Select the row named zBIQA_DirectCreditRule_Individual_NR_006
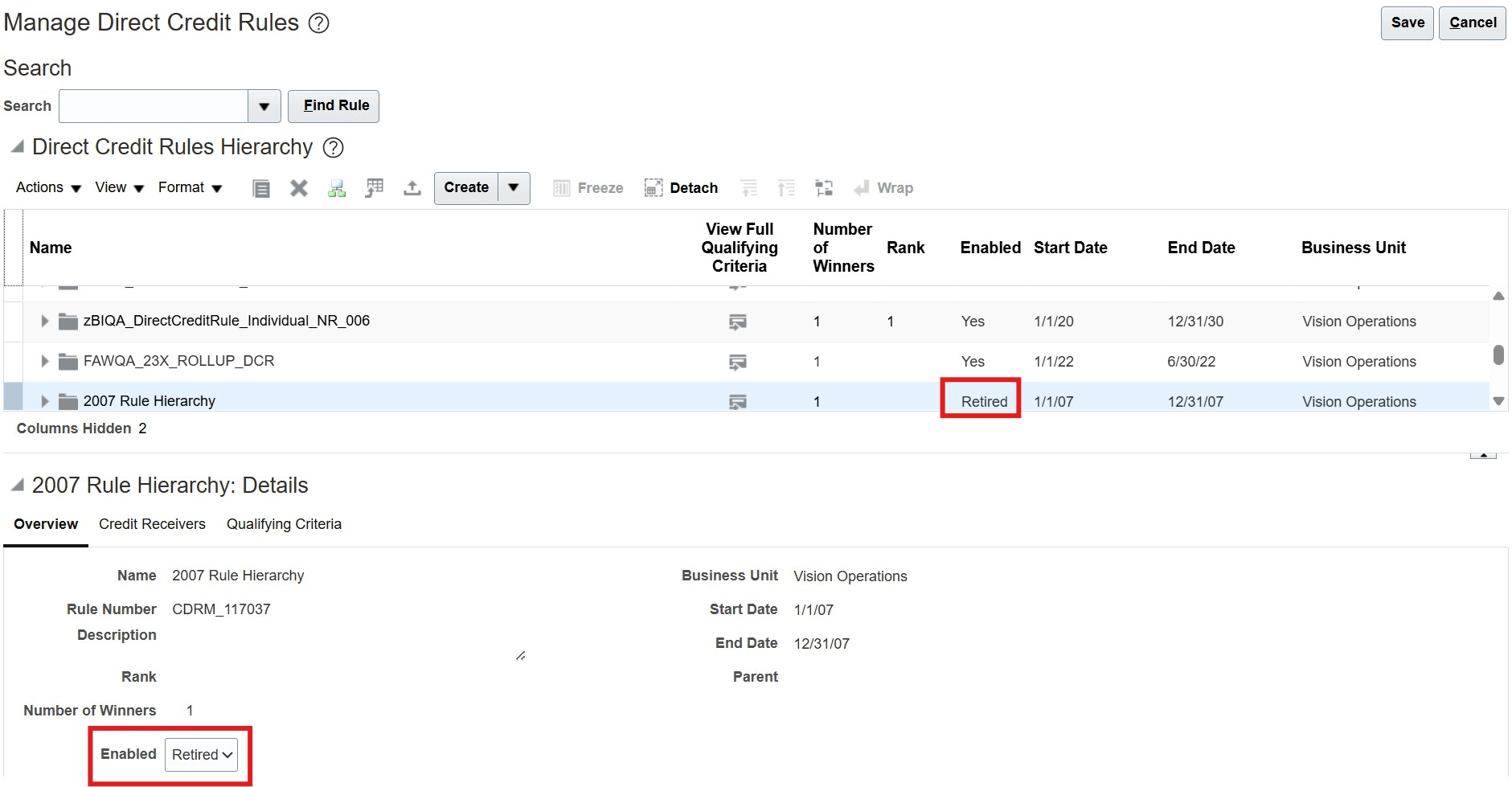Image resolution: width=1512 pixels, height=787 pixels. point(227,322)
